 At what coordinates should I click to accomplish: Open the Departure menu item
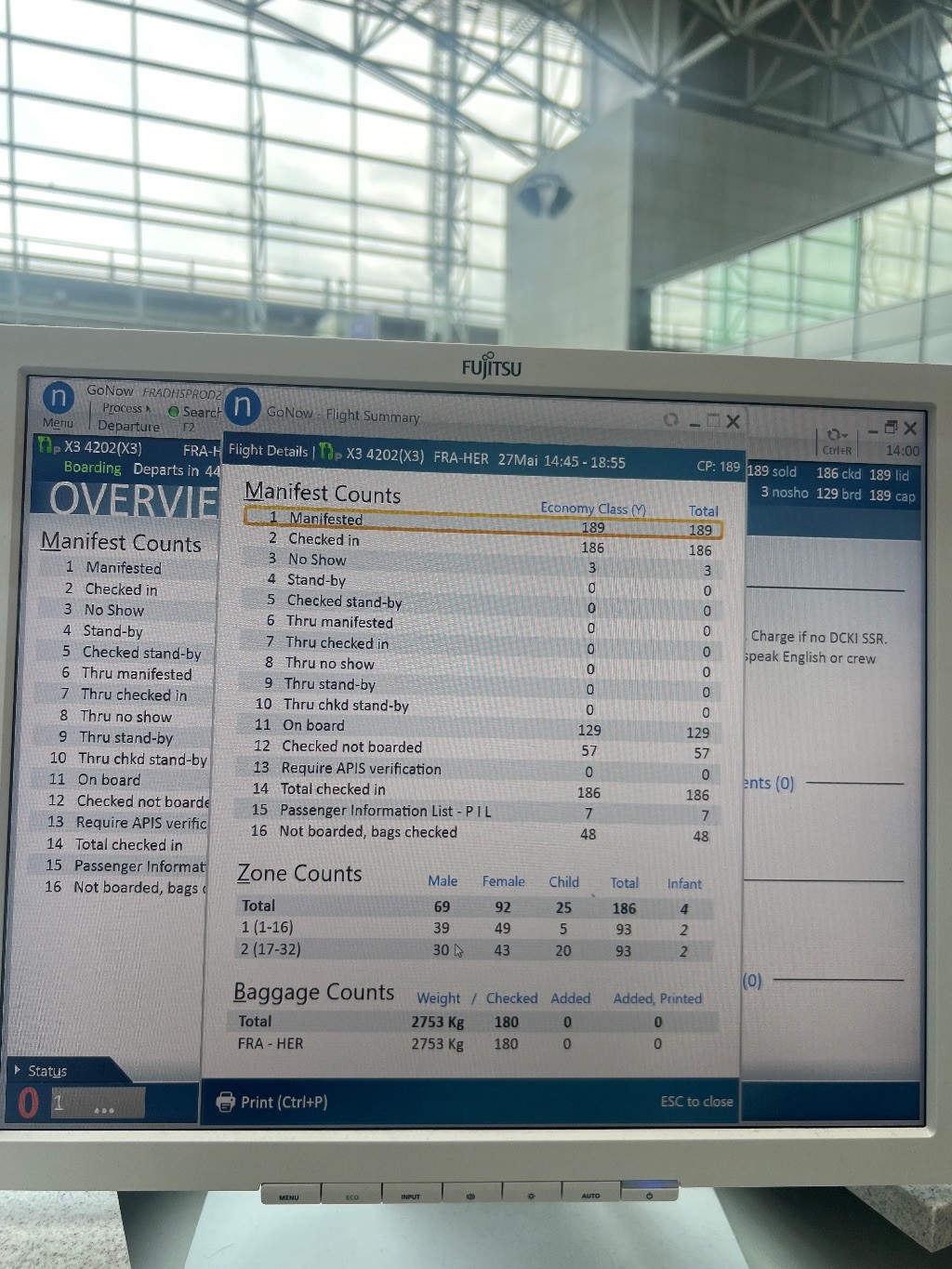(x=128, y=426)
